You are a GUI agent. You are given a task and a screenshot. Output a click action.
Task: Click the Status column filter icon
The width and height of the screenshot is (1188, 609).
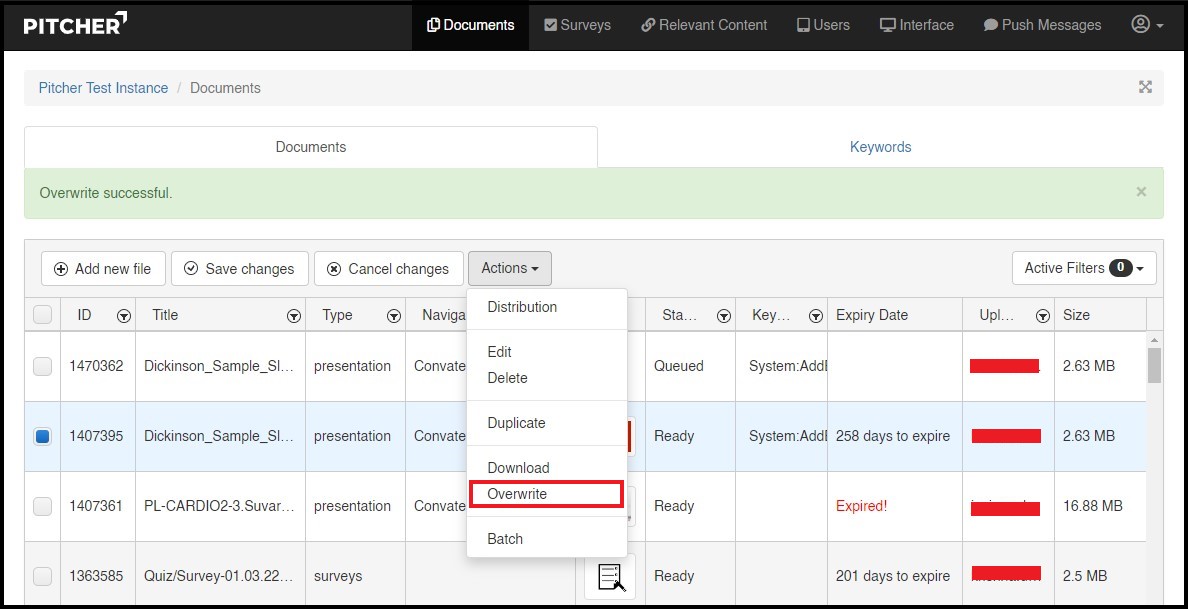pos(723,316)
